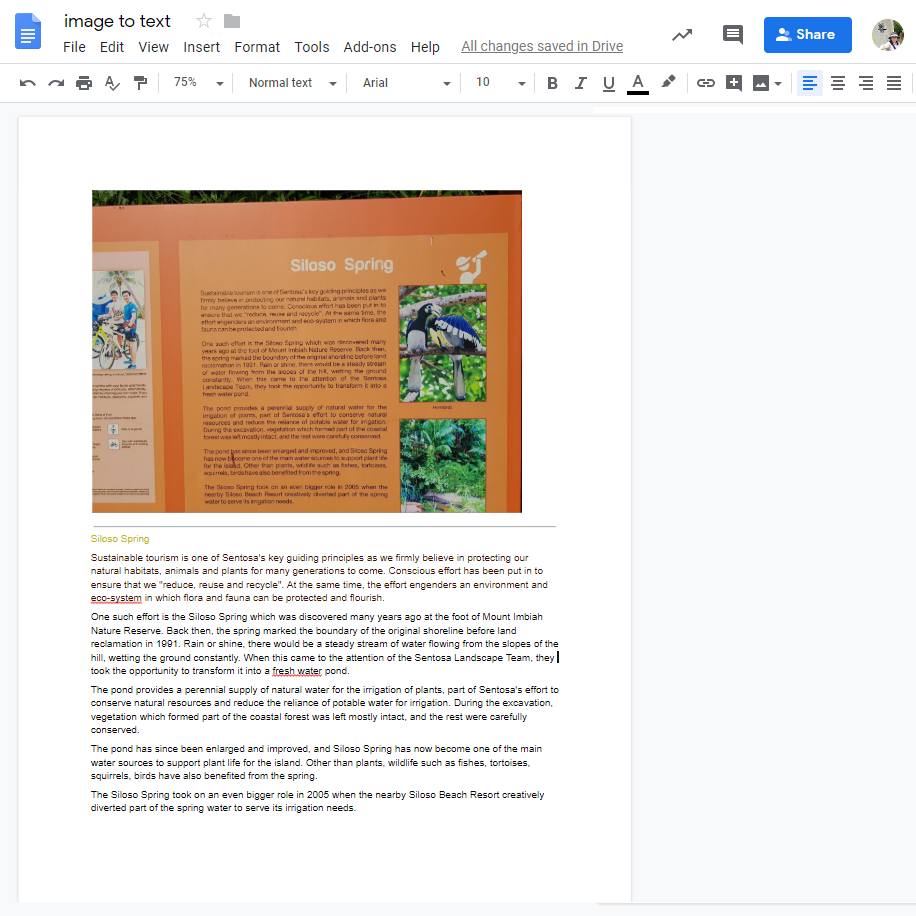Click the document title image to text
The image size is (916, 916).
[117, 21]
